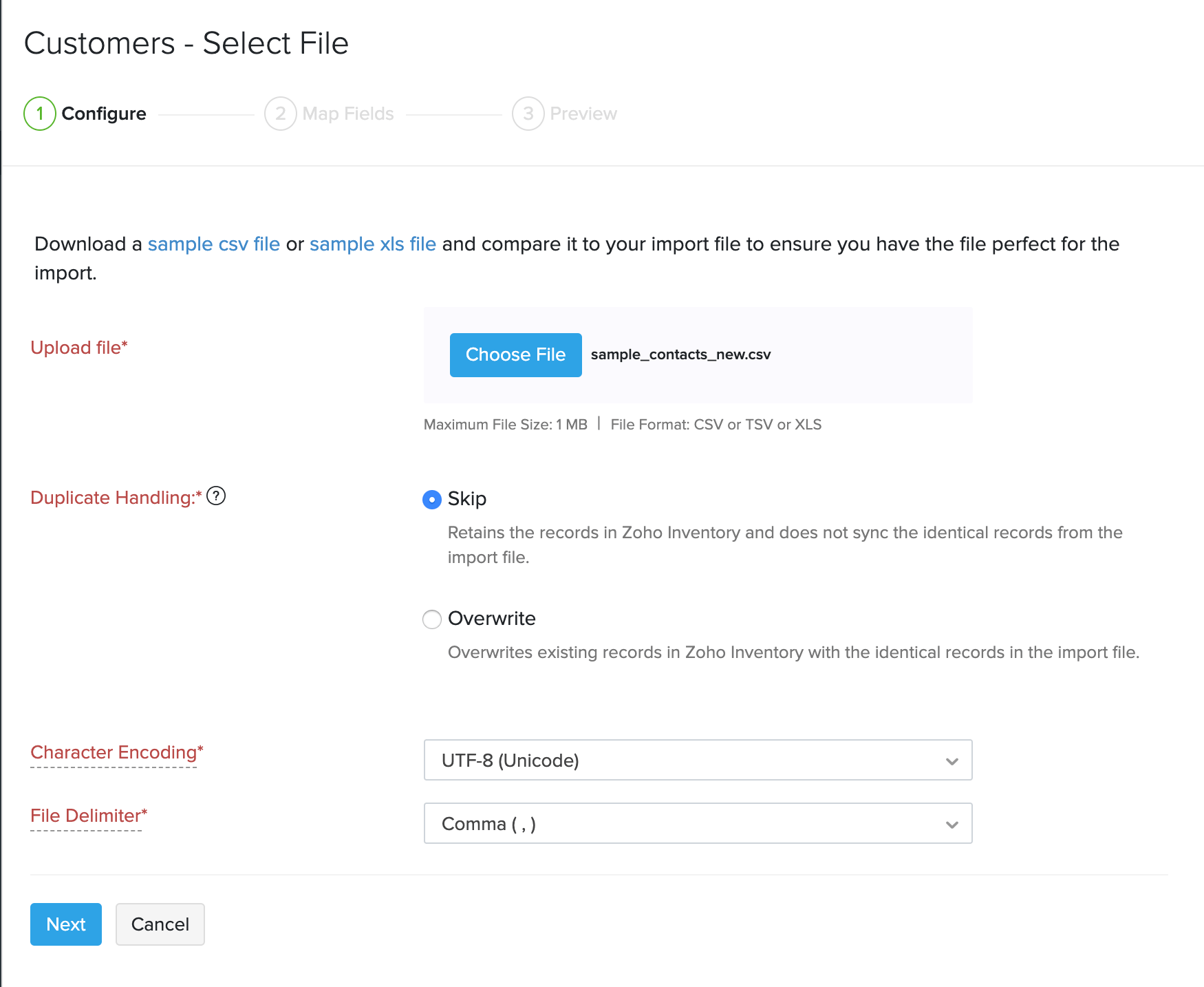Screen dimensions: 1204x987
Task: Click Next to proceed to Map Fields
Action: (65, 924)
